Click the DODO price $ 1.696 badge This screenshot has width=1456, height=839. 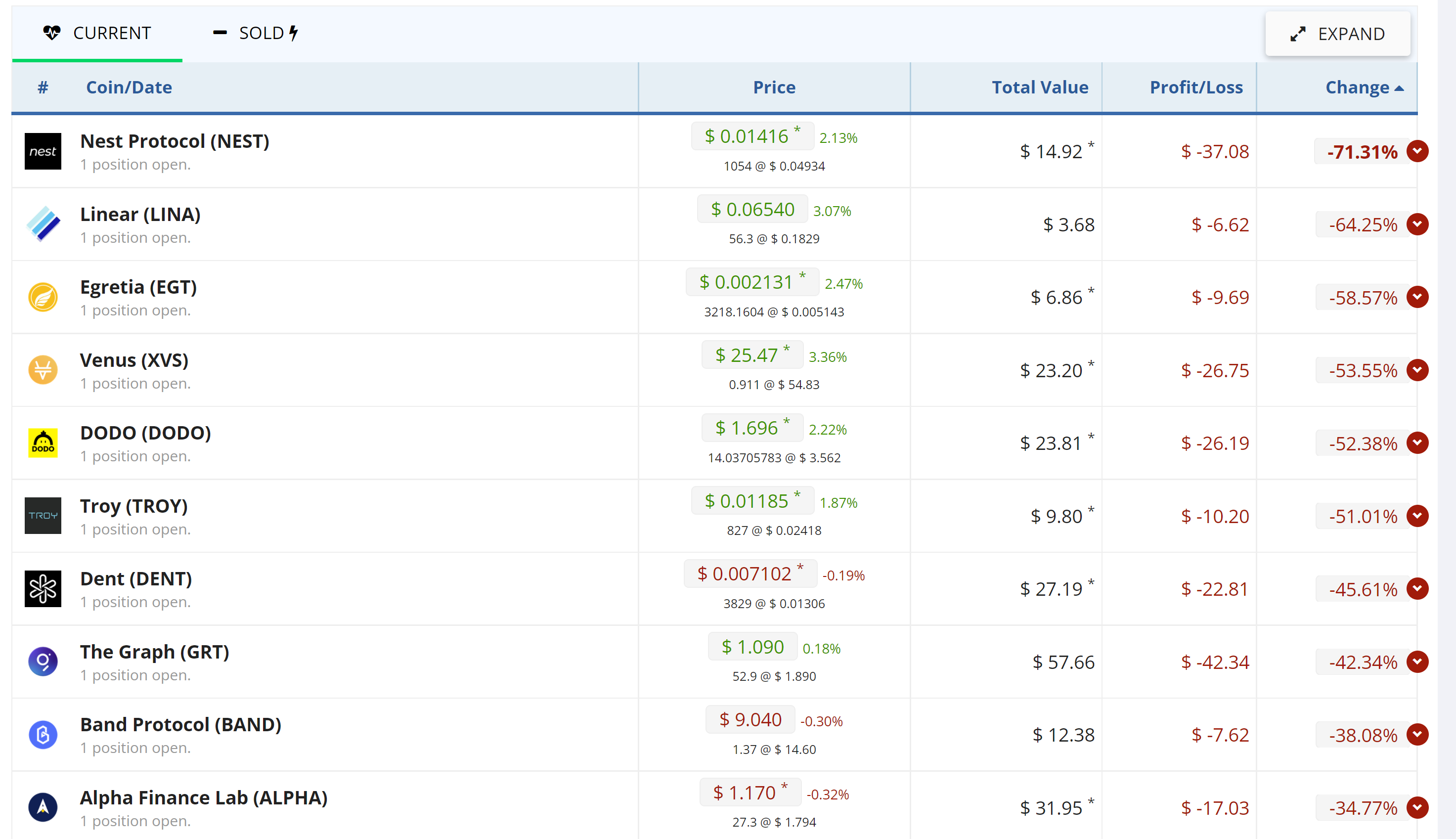[x=752, y=428]
